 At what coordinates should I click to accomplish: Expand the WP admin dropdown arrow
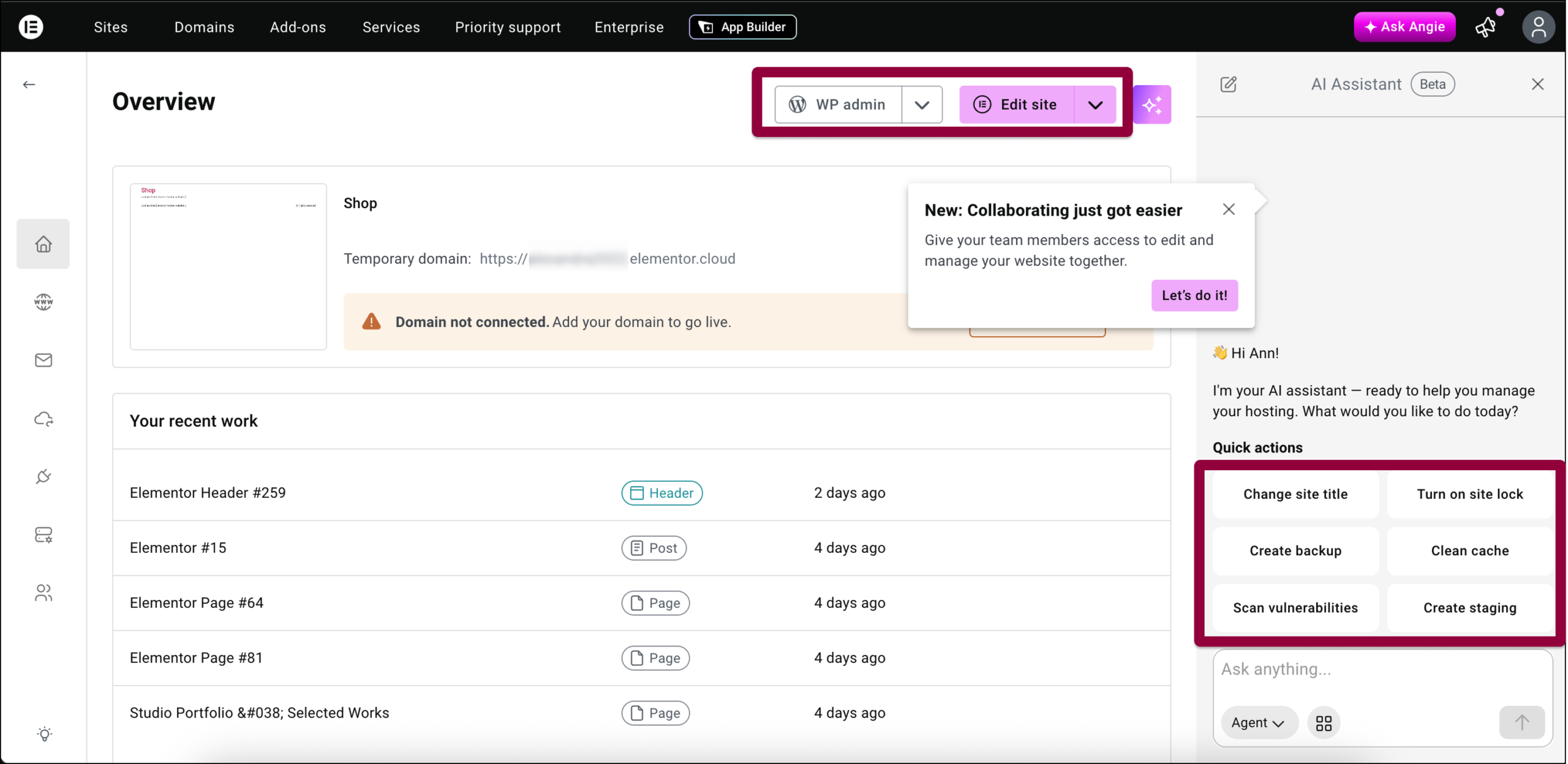[922, 105]
